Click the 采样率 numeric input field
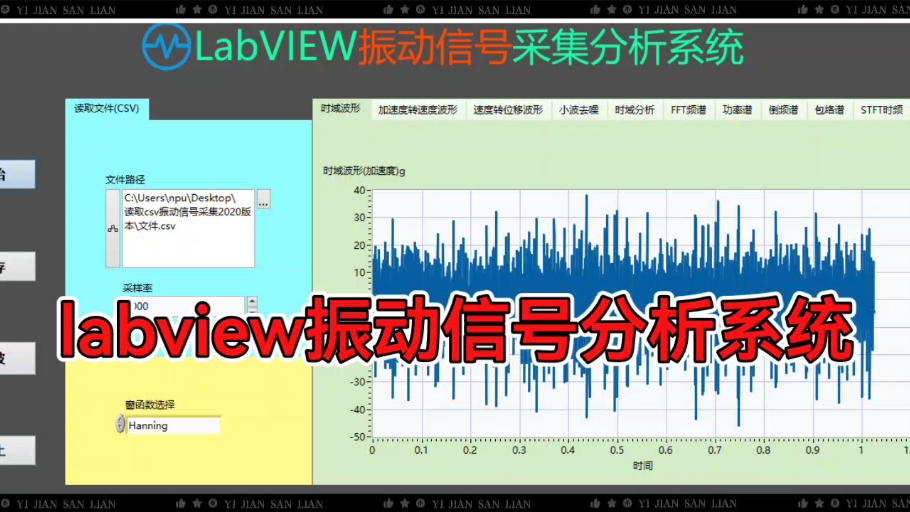 point(187,305)
